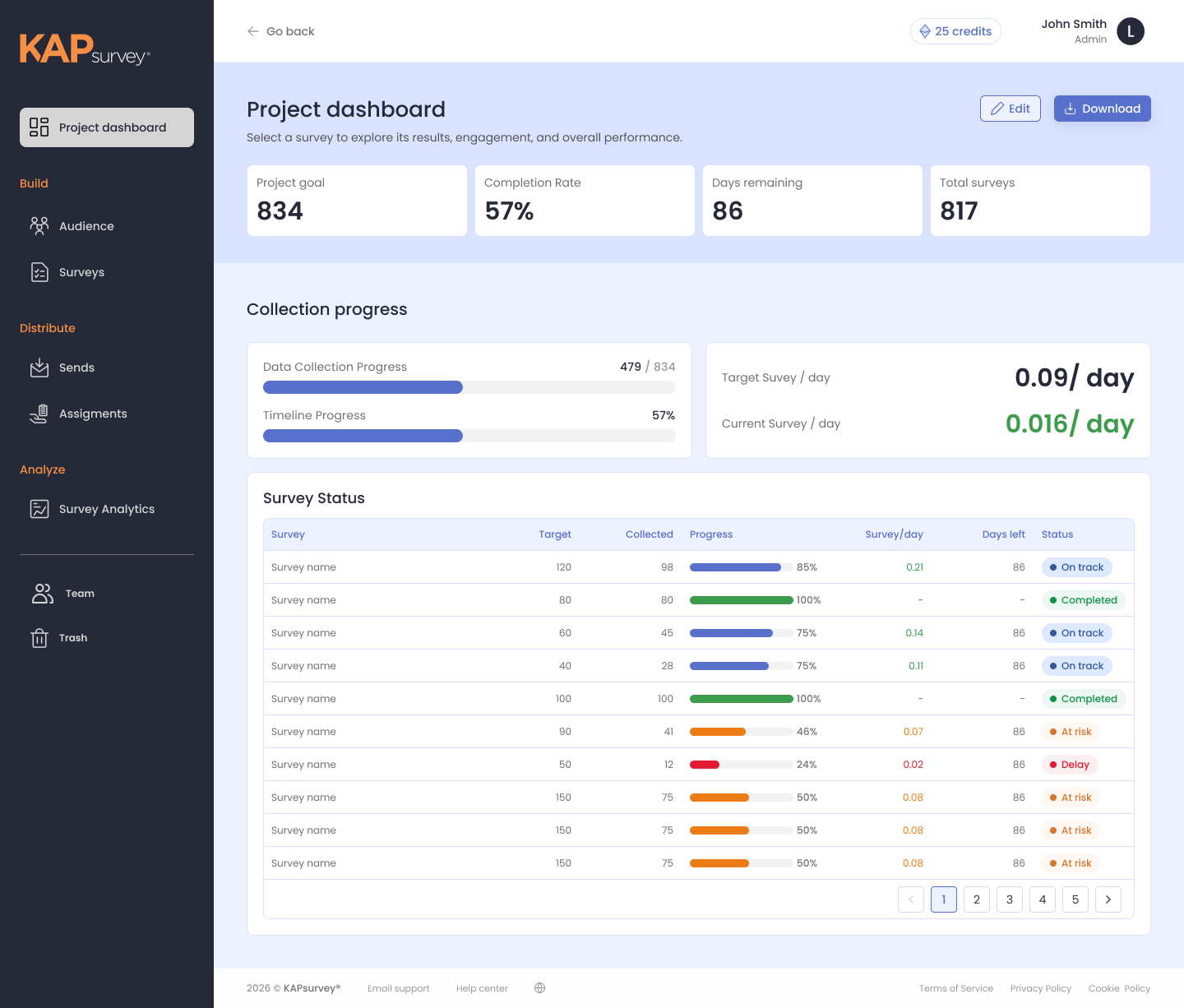The image size is (1184, 1008).
Task: Click At risk badge in 46% row
Action: [x=1071, y=732]
